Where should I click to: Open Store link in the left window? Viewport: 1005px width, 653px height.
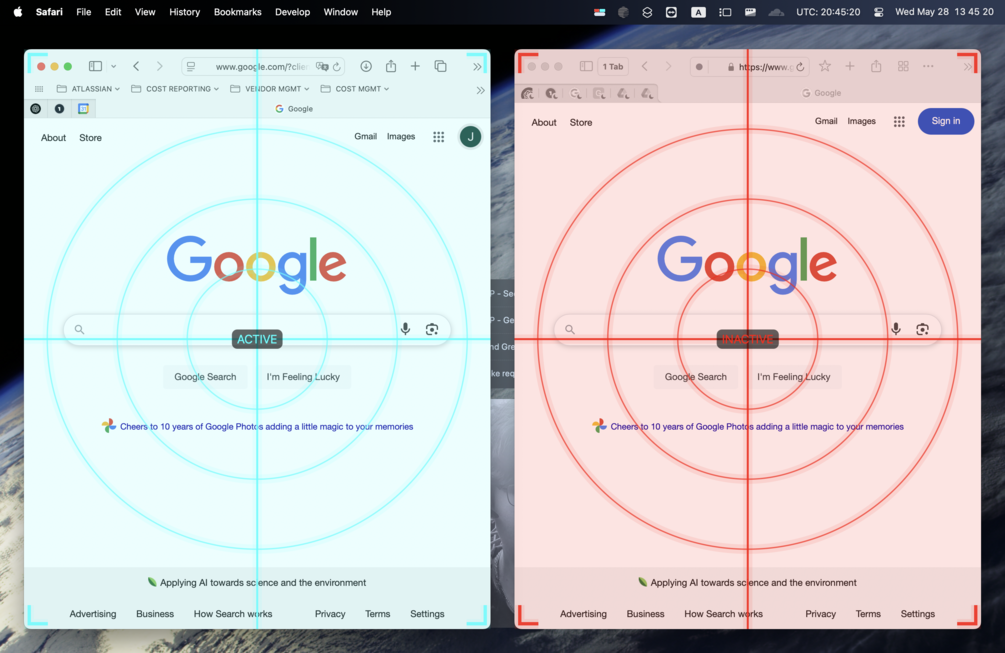(90, 138)
